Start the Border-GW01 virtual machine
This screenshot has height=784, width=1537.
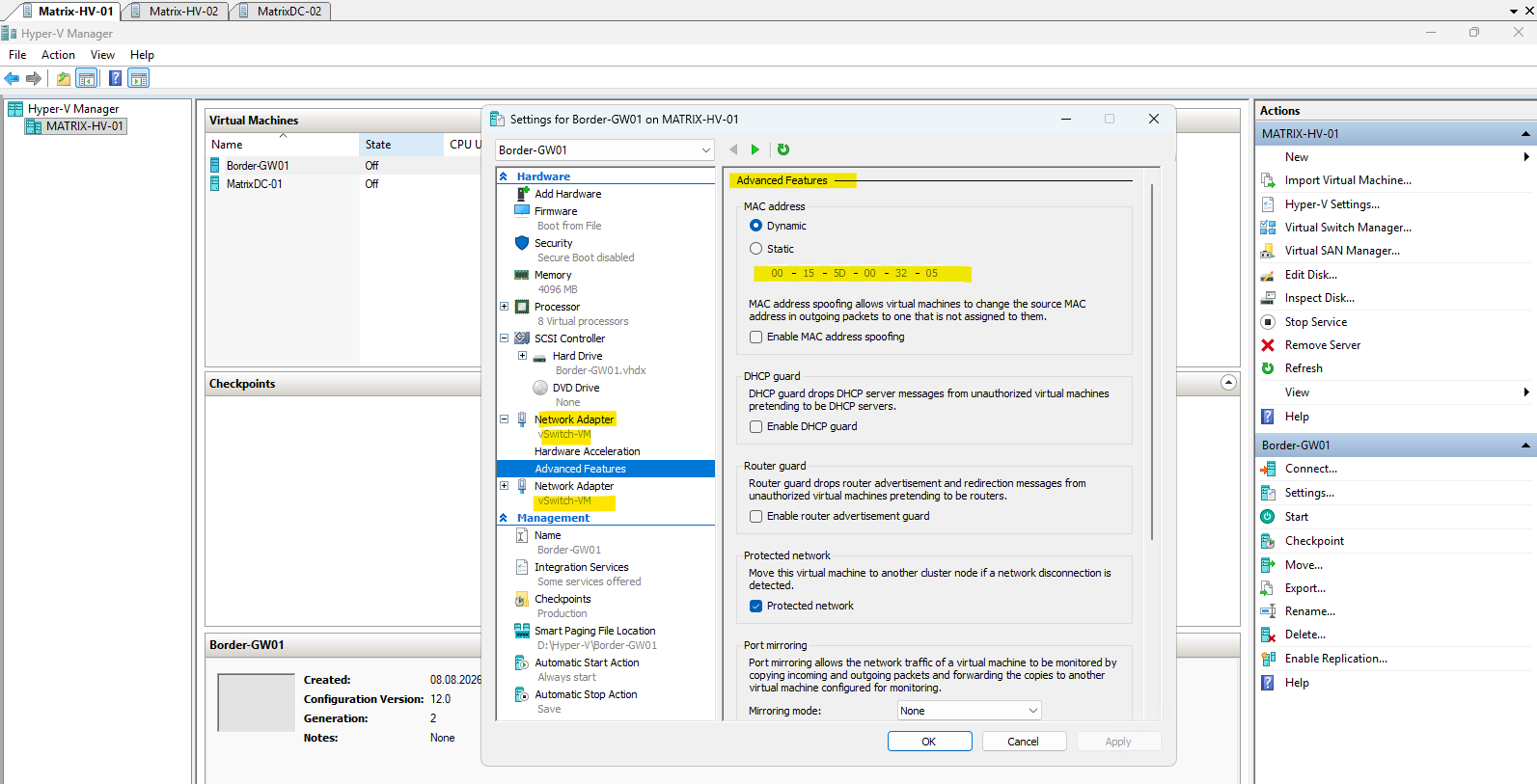pyautogui.click(x=1297, y=517)
